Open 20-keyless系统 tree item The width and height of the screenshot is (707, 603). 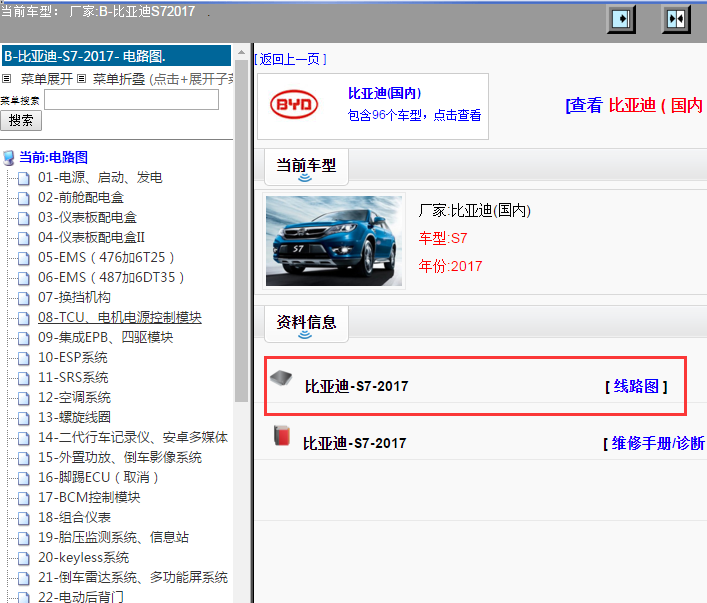coord(84,557)
